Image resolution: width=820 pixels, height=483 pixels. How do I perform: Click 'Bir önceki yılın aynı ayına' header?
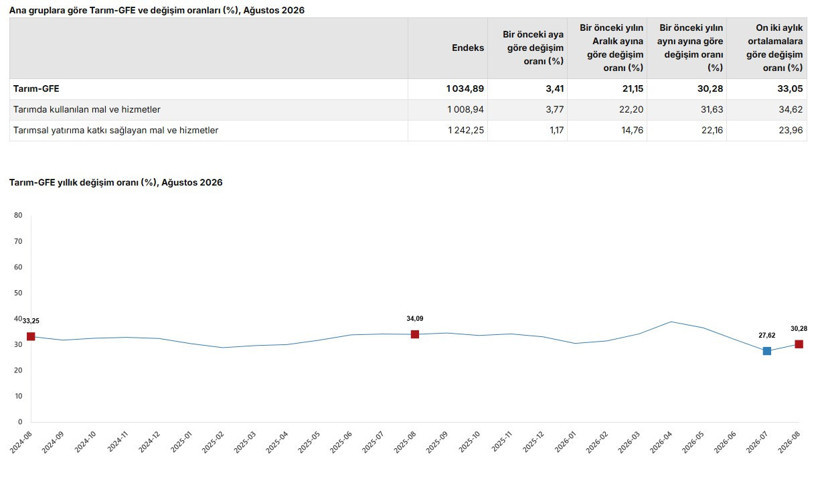pyautogui.click(x=690, y=48)
